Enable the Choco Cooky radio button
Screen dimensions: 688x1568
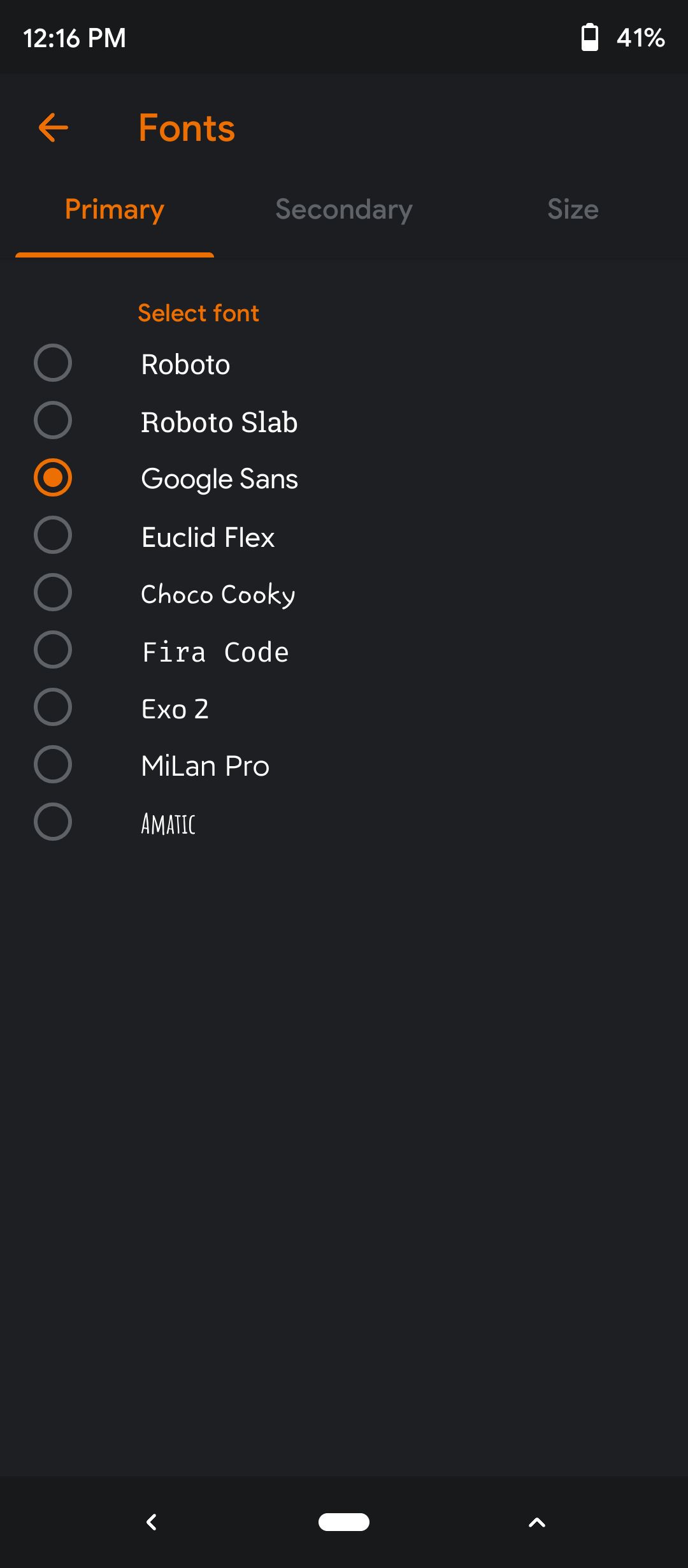click(x=53, y=593)
